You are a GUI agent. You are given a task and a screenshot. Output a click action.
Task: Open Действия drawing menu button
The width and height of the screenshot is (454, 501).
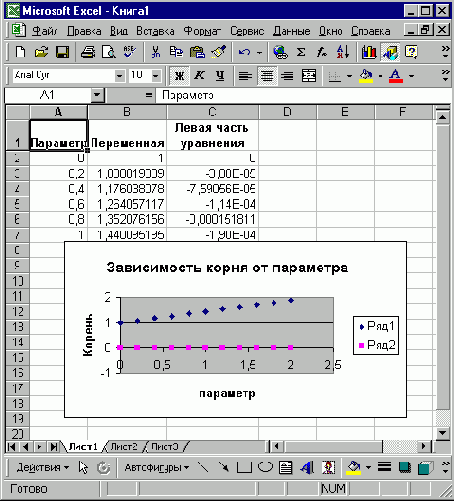click(x=43, y=468)
